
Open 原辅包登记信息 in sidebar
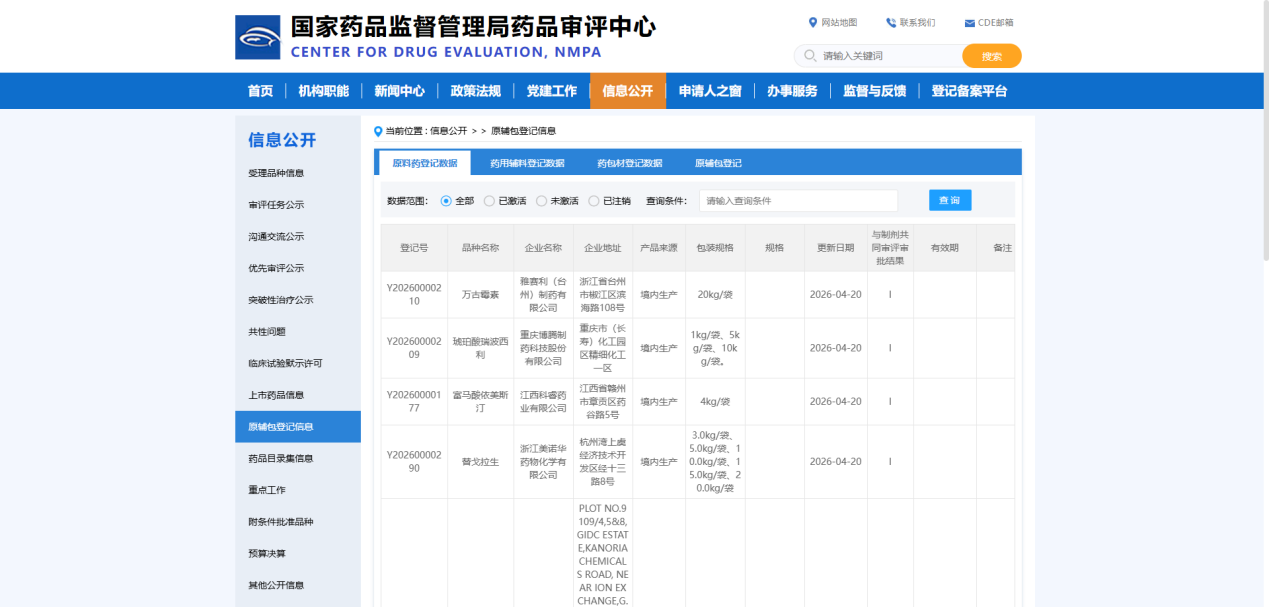[x=298, y=427]
